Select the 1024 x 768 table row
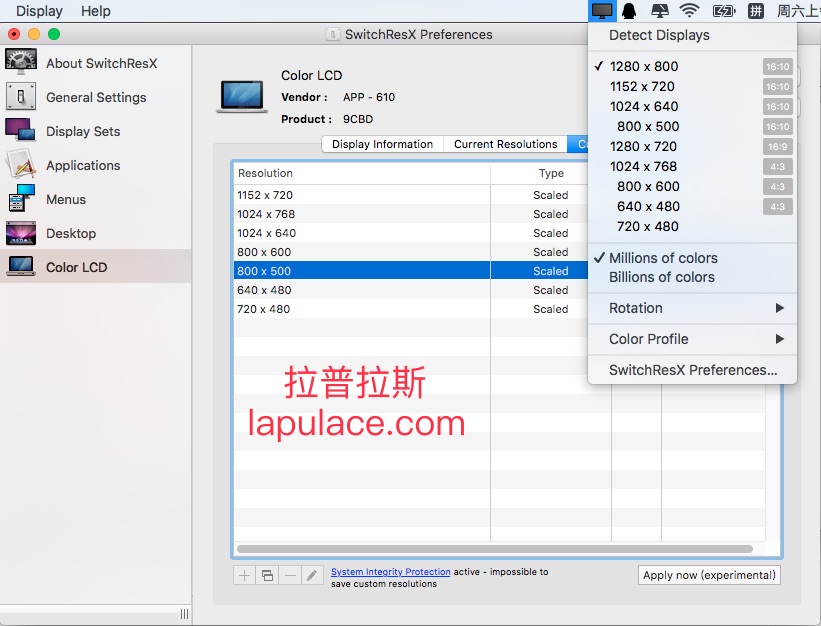The width and height of the screenshot is (821, 626). pos(411,214)
